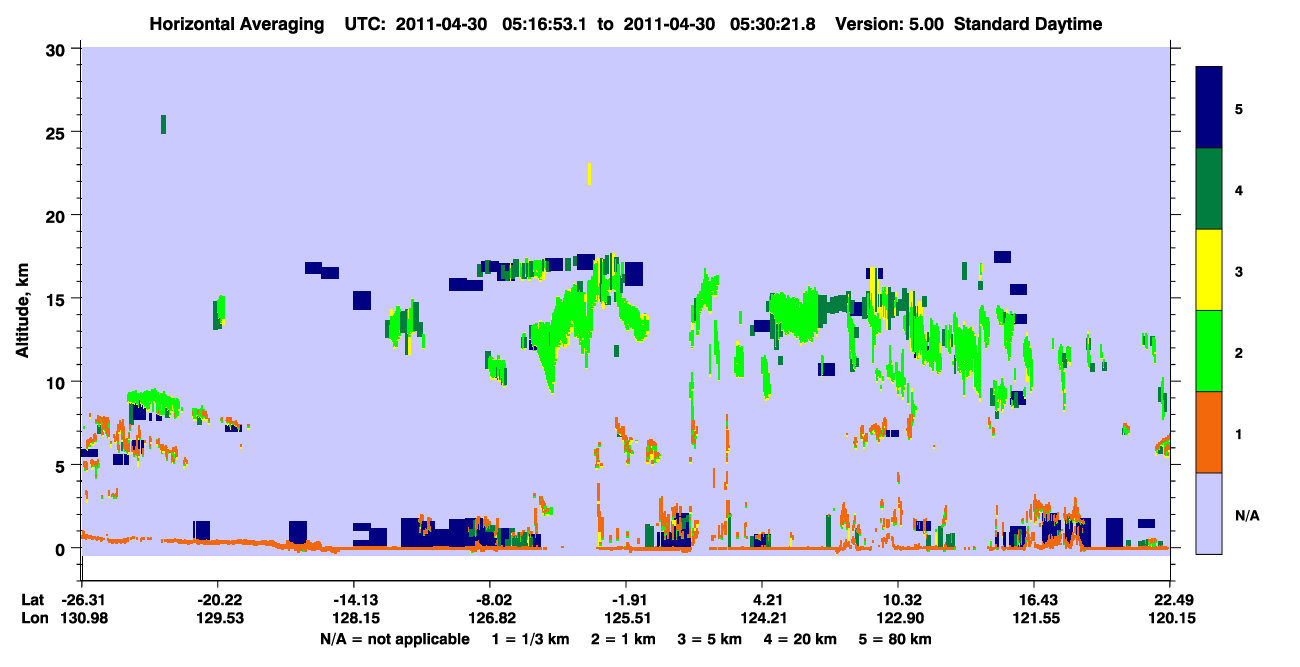Click the dark green colorbar segment labeled 4
The height and width of the screenshot is (667, 1300).
1209,189
